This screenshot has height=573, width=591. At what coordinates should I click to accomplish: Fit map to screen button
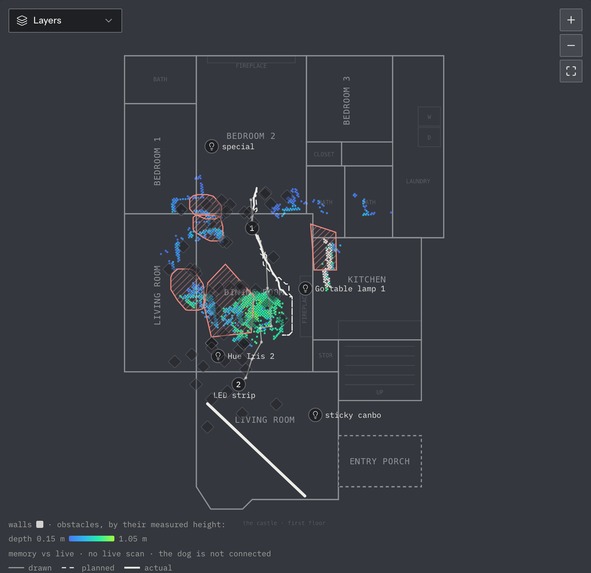pos(571,71)
